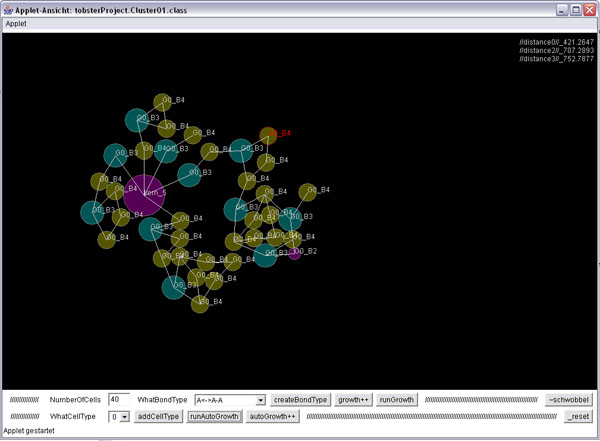600x441 pixels.
Task: Select the large purple kern_5 node
Action: click(144, 195)
